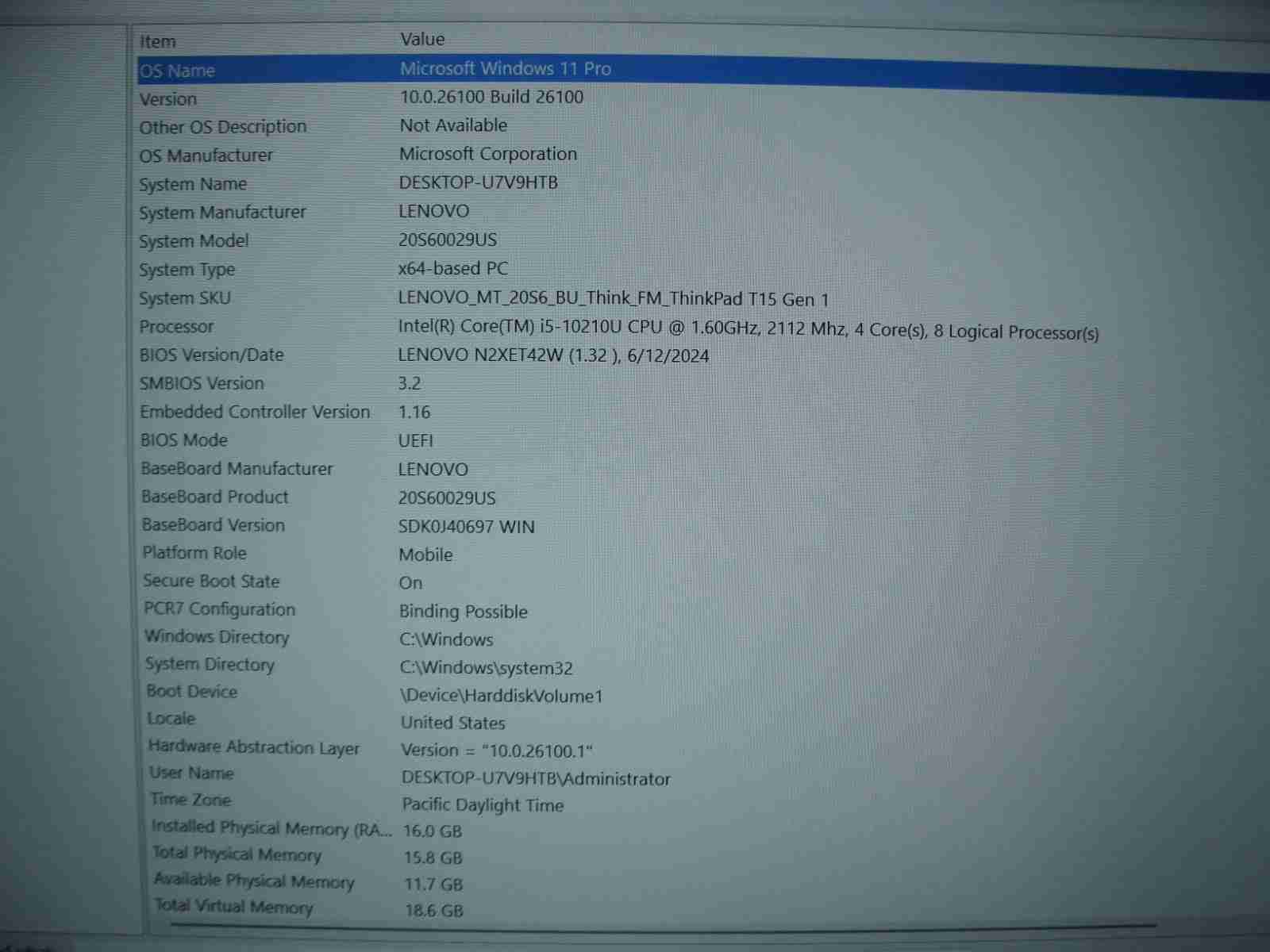Viewport: 1270px width, 952px height.
Task: Select the Version row
Action: click(168, 99)
